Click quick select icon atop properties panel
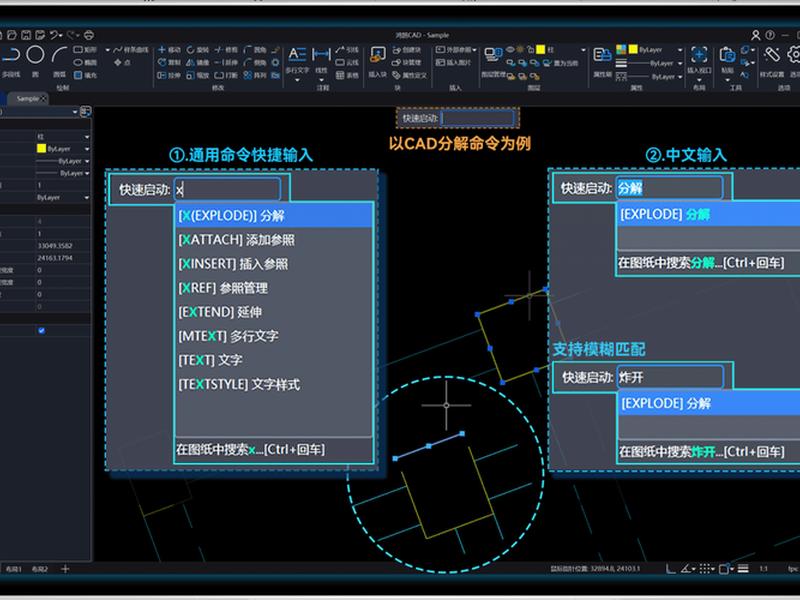 pyautogui.click(x=86, y=112)
